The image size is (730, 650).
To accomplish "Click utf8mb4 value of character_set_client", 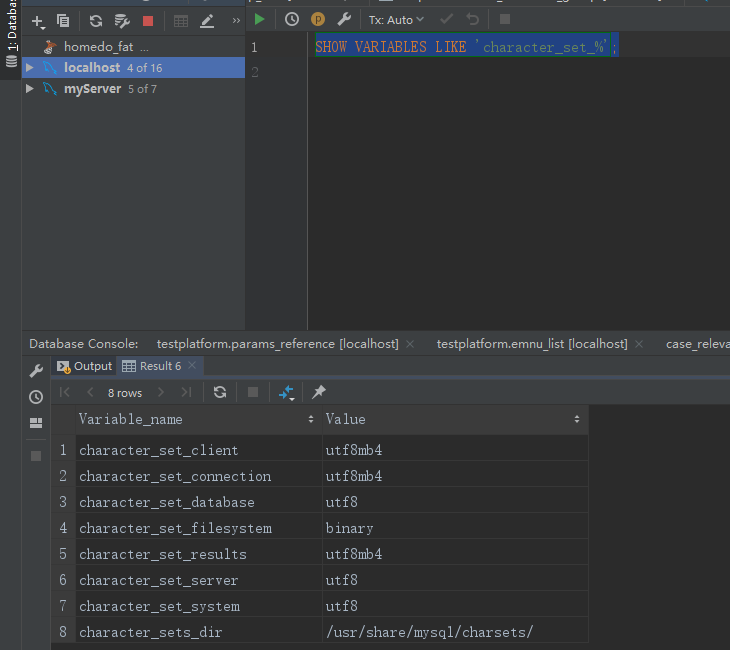I will click(x=455, y=450).
